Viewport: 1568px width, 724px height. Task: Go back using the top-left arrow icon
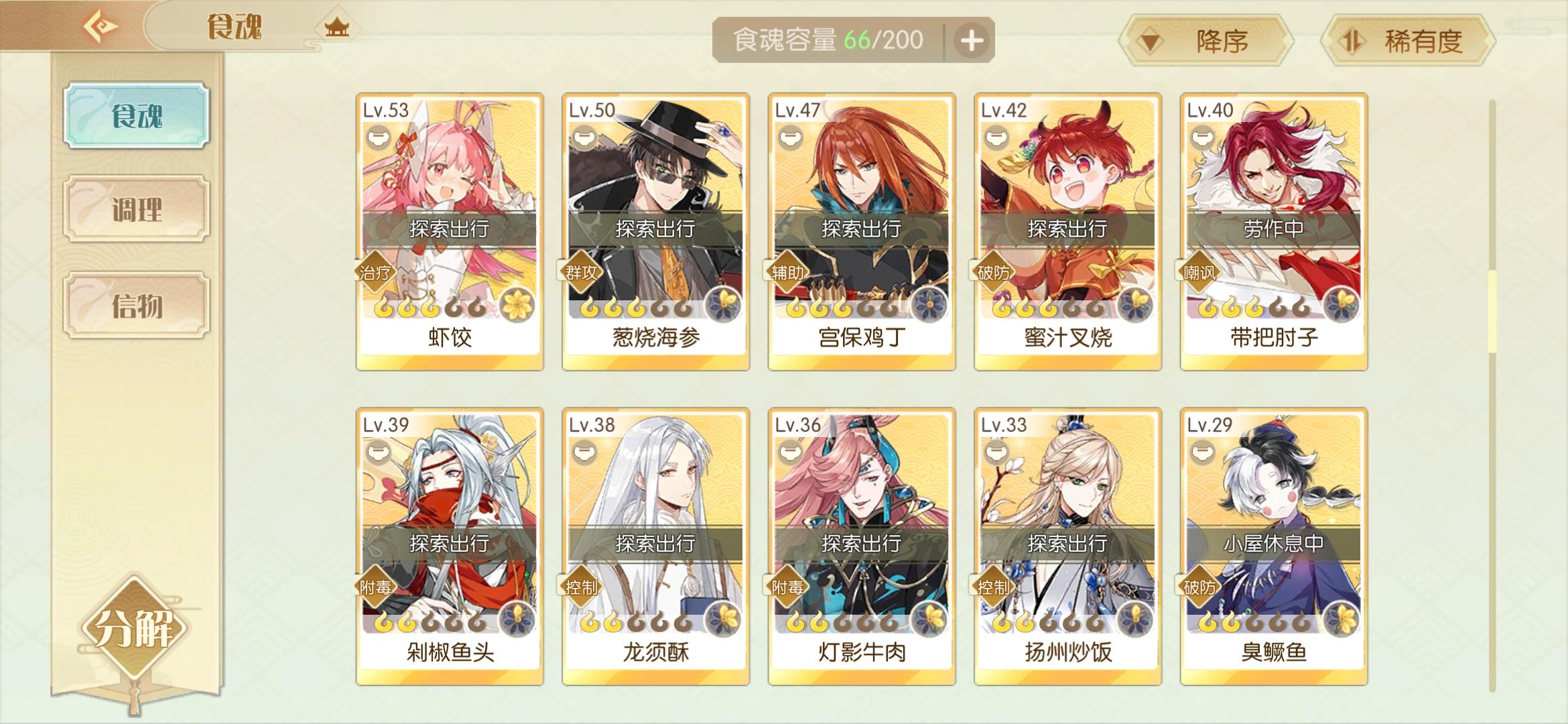coord(101,27)
